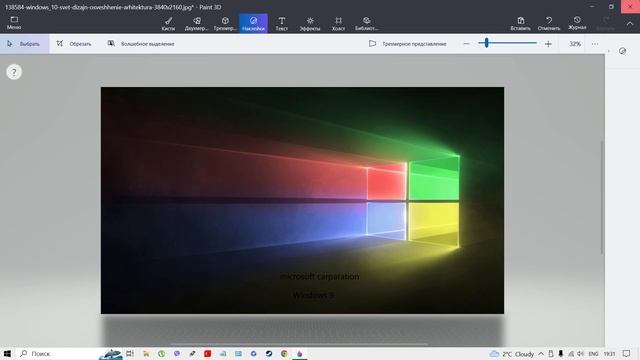The width and height of the screenshot is (640, 360).
Task: Click the zoom out minus button
Action: point(467,44)
